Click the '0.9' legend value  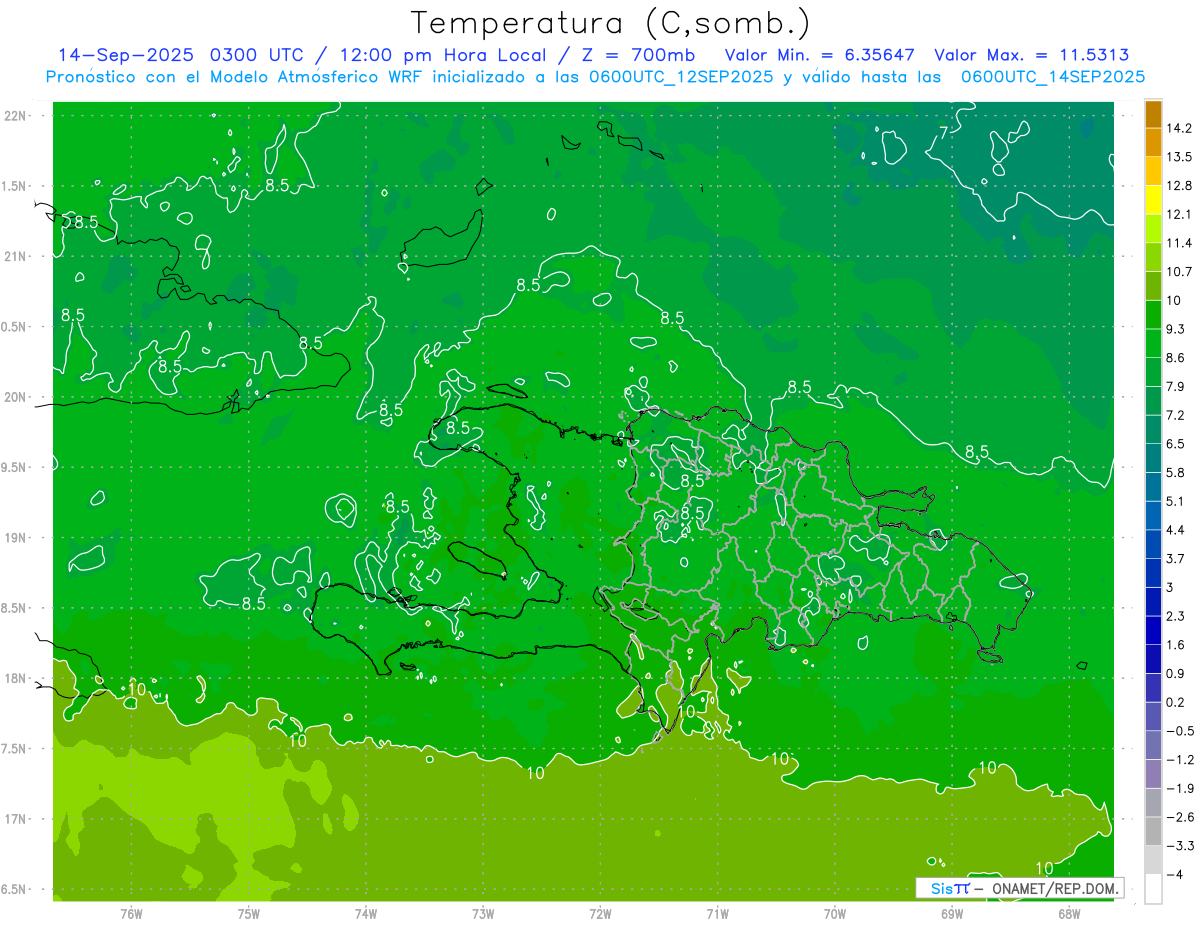point(1176,673)
